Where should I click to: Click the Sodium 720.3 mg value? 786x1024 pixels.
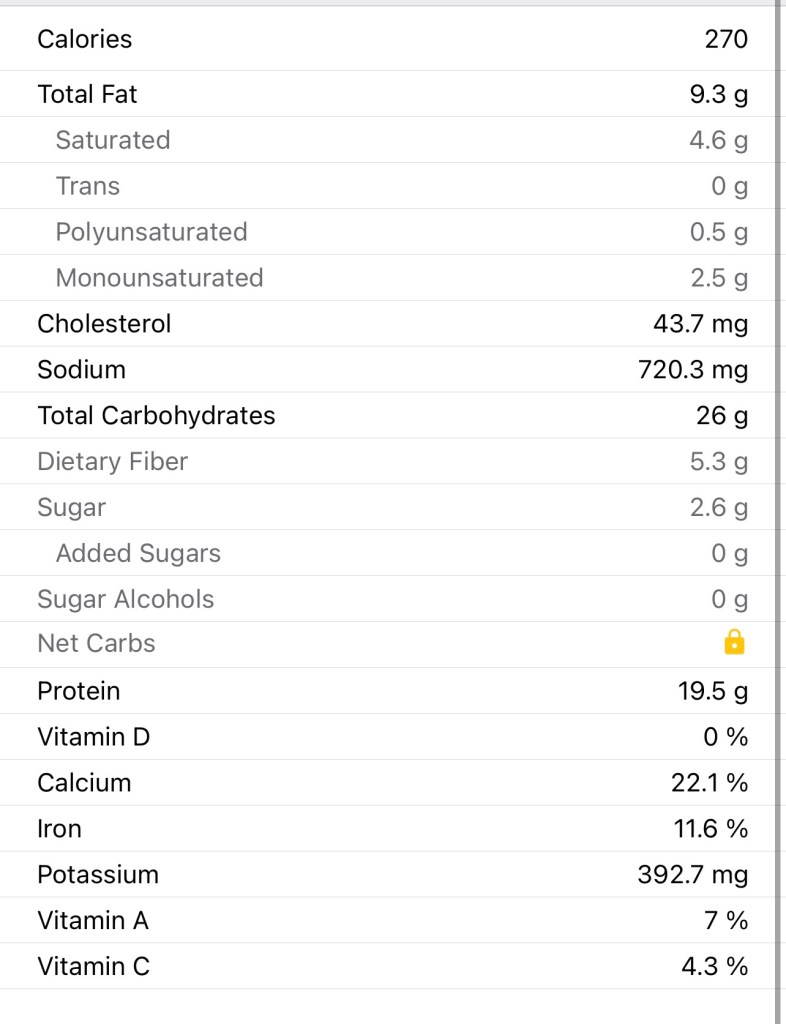pos(692,370)
